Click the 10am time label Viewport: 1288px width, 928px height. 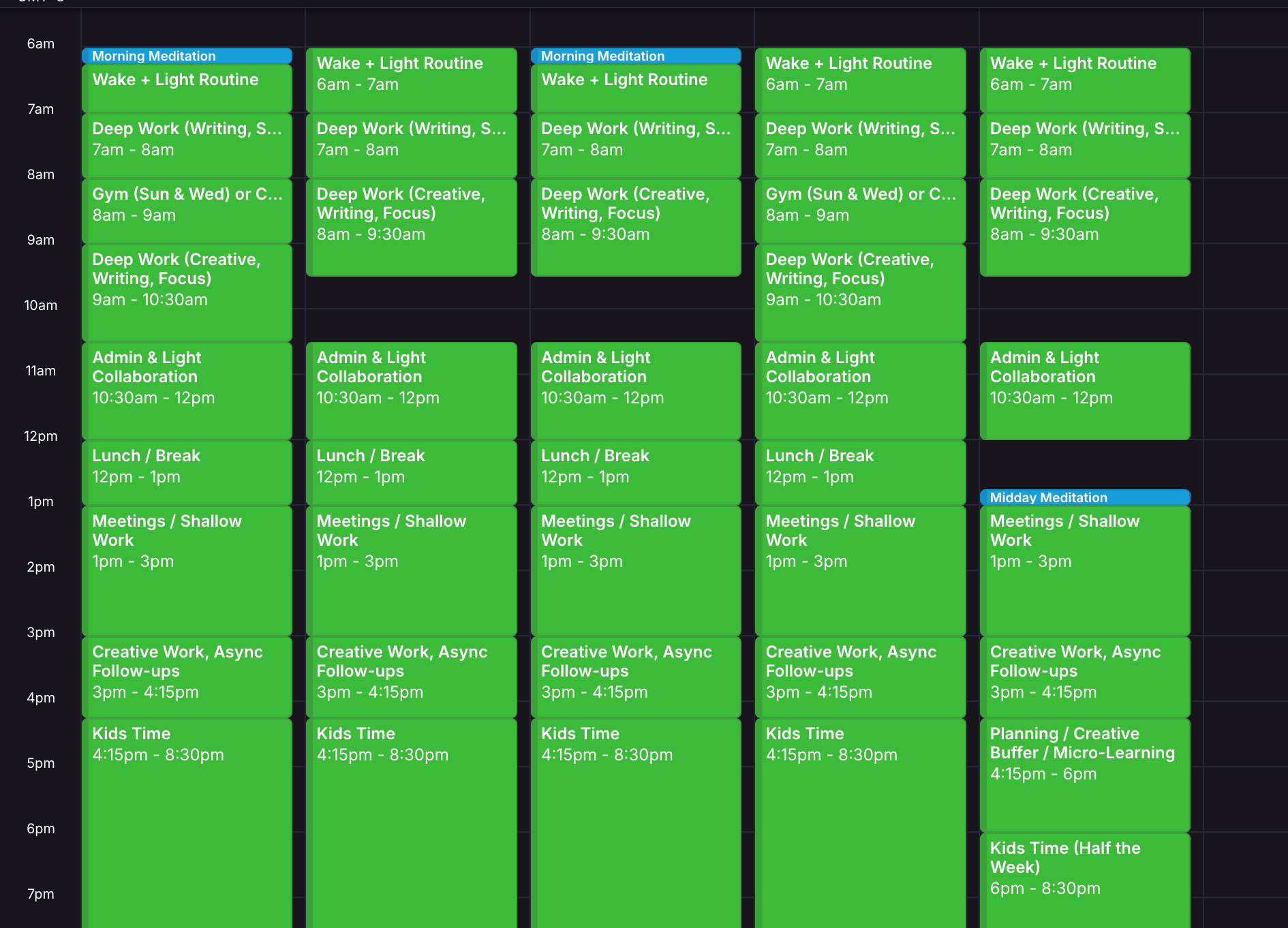pos(41,305)
